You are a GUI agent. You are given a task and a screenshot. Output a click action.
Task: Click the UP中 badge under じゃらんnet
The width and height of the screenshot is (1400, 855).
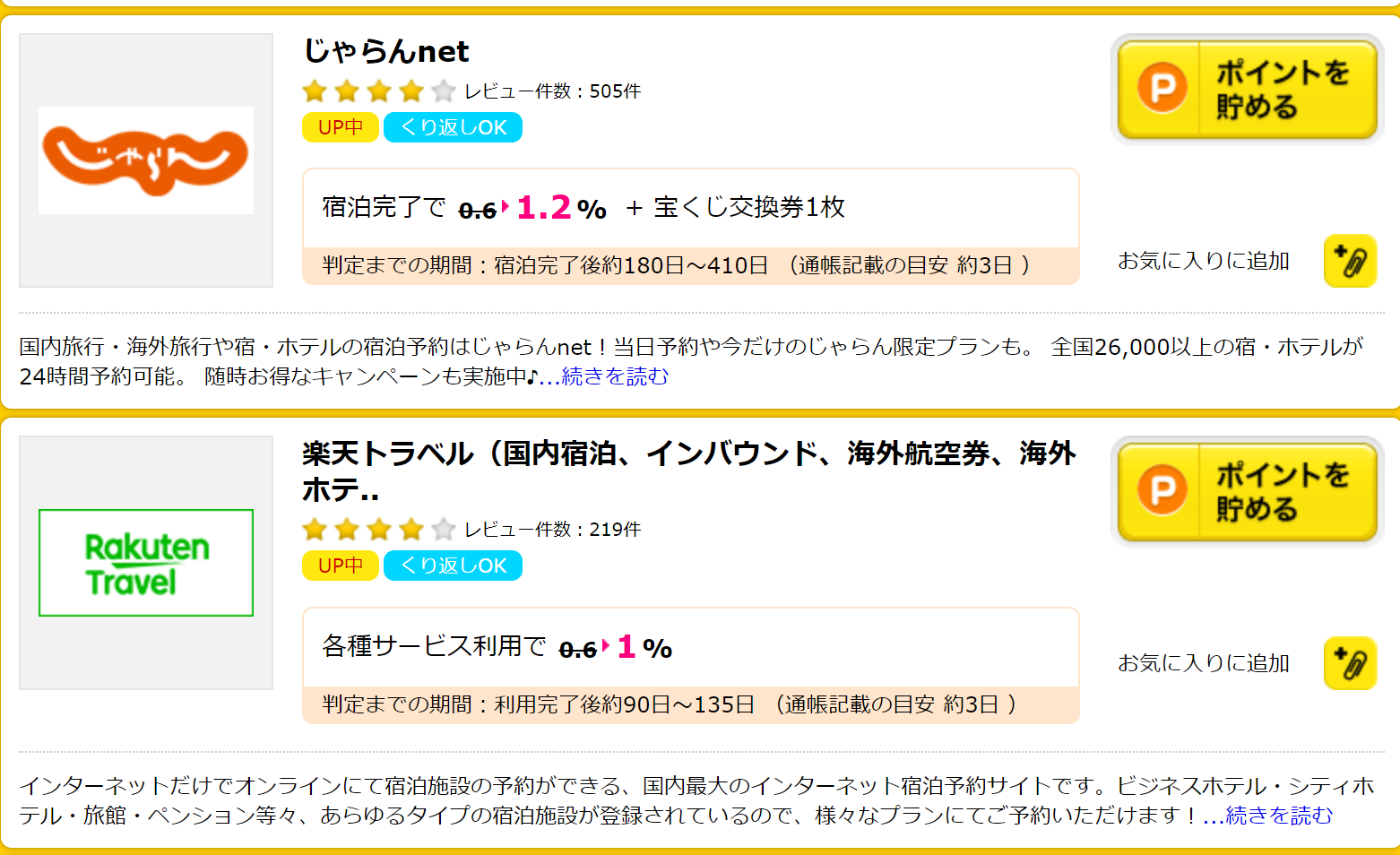tap(341, 127)
